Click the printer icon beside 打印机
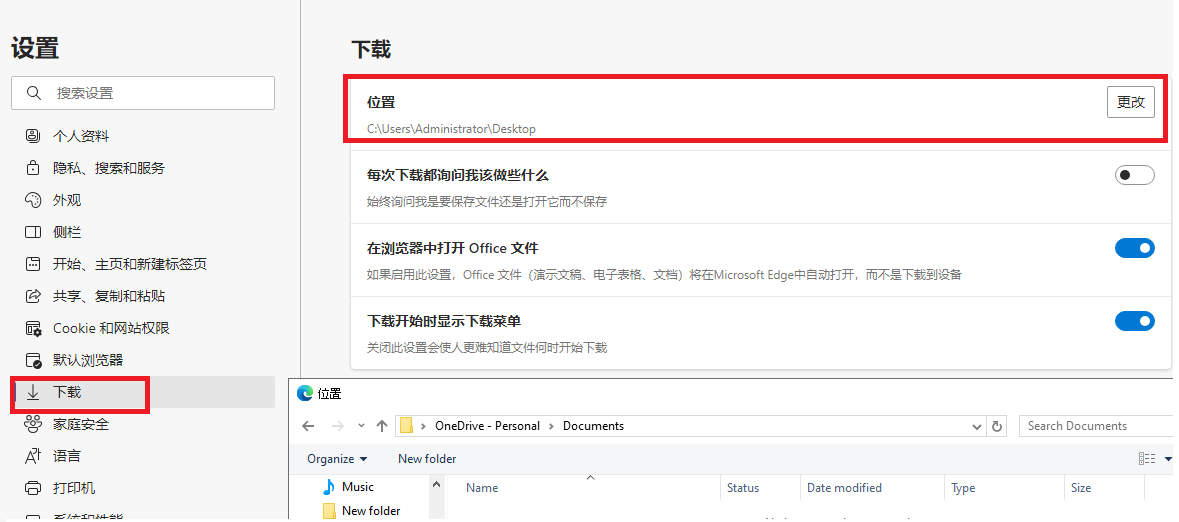The width and height of the screenshot is (1179, 522). pos(33,488)
